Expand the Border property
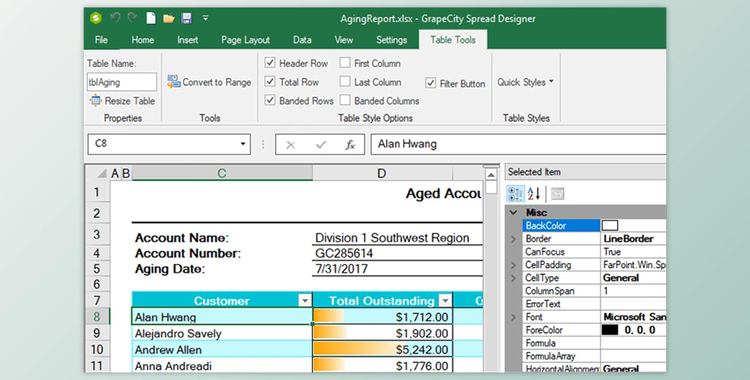The image size is (750, 380). (x=514, y=239)
